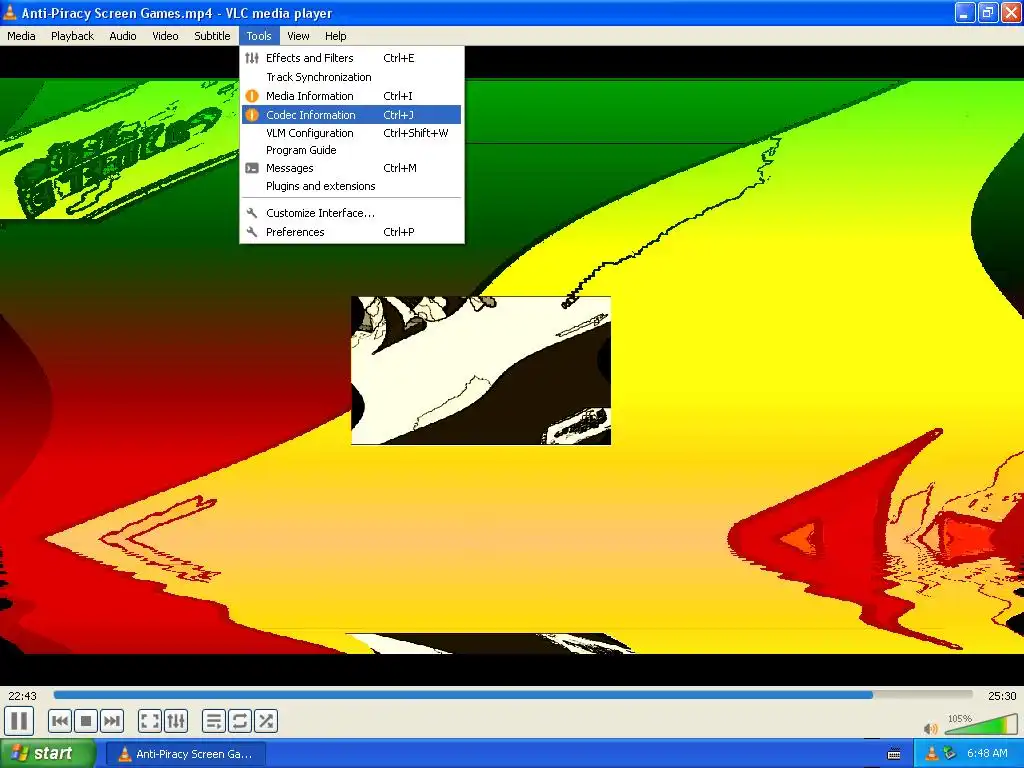This screenshot has width=1024, height=768.
Task: Open the Subtitle menu
Action: click(x=212, y=36)
